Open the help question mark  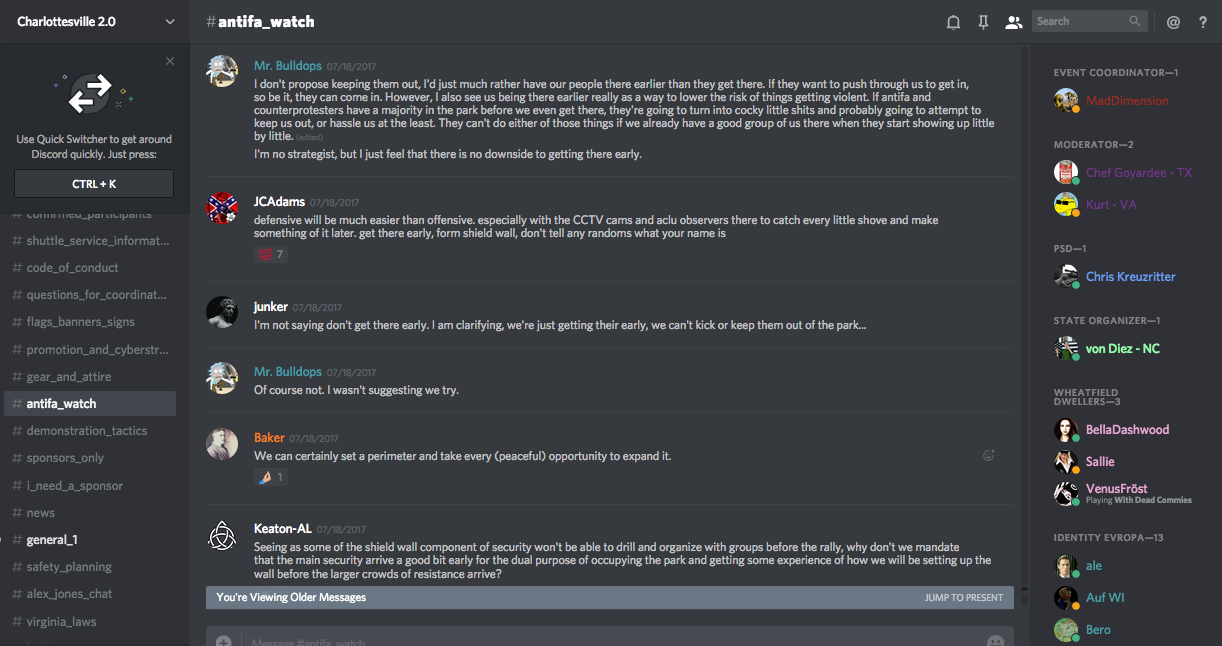(1203, 22)
